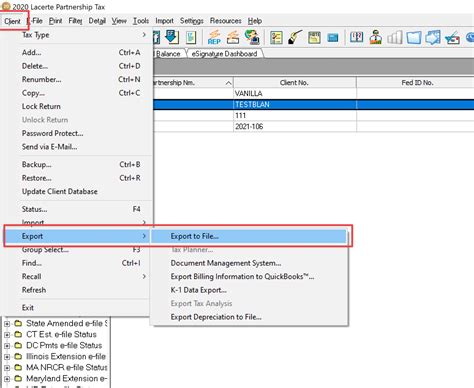Image resolution: width=474 pixels, height=388 pixels.
Task: Click the REP toolbar icon
Action: [214, 37]
